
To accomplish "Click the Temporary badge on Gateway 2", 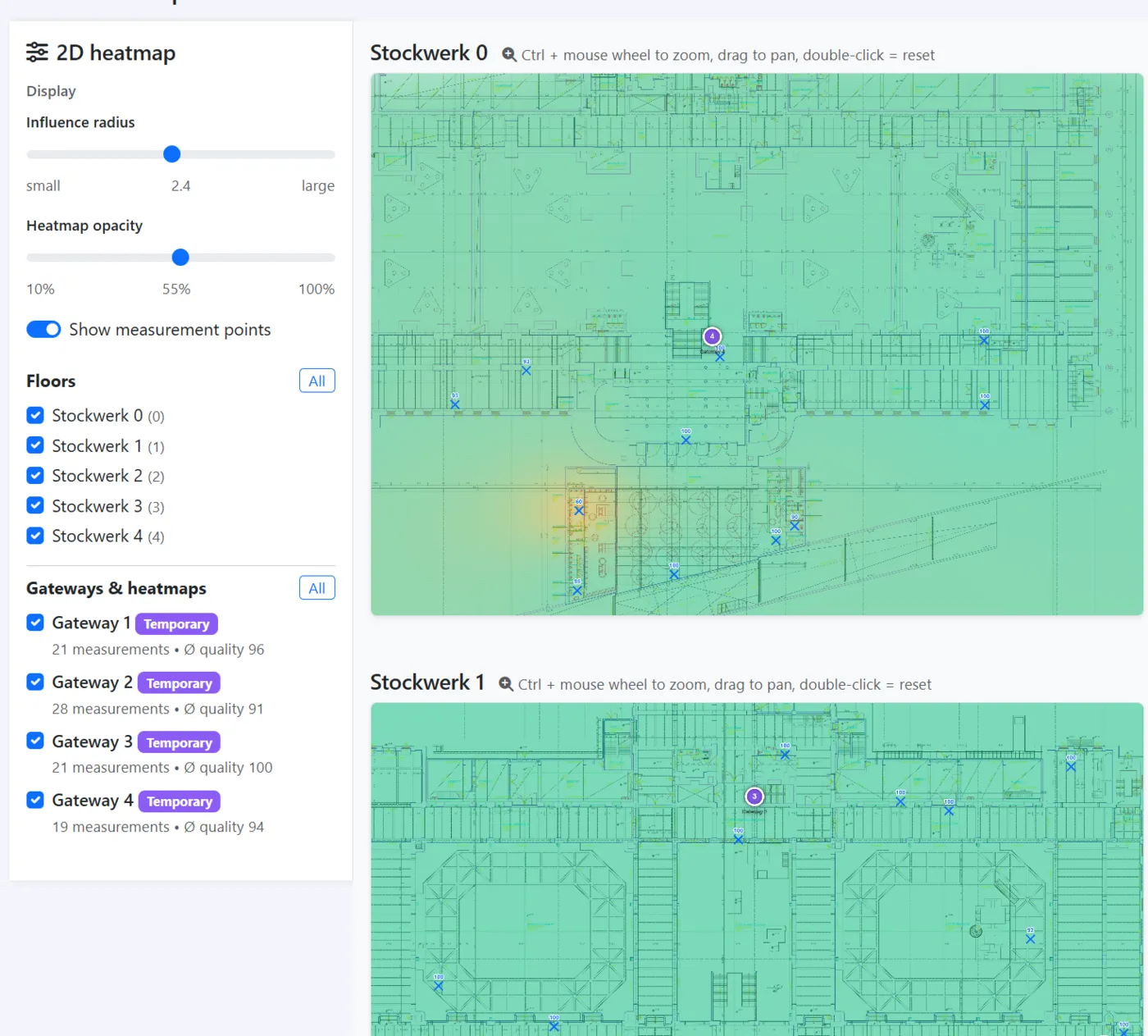I will [x=179, y=683].
